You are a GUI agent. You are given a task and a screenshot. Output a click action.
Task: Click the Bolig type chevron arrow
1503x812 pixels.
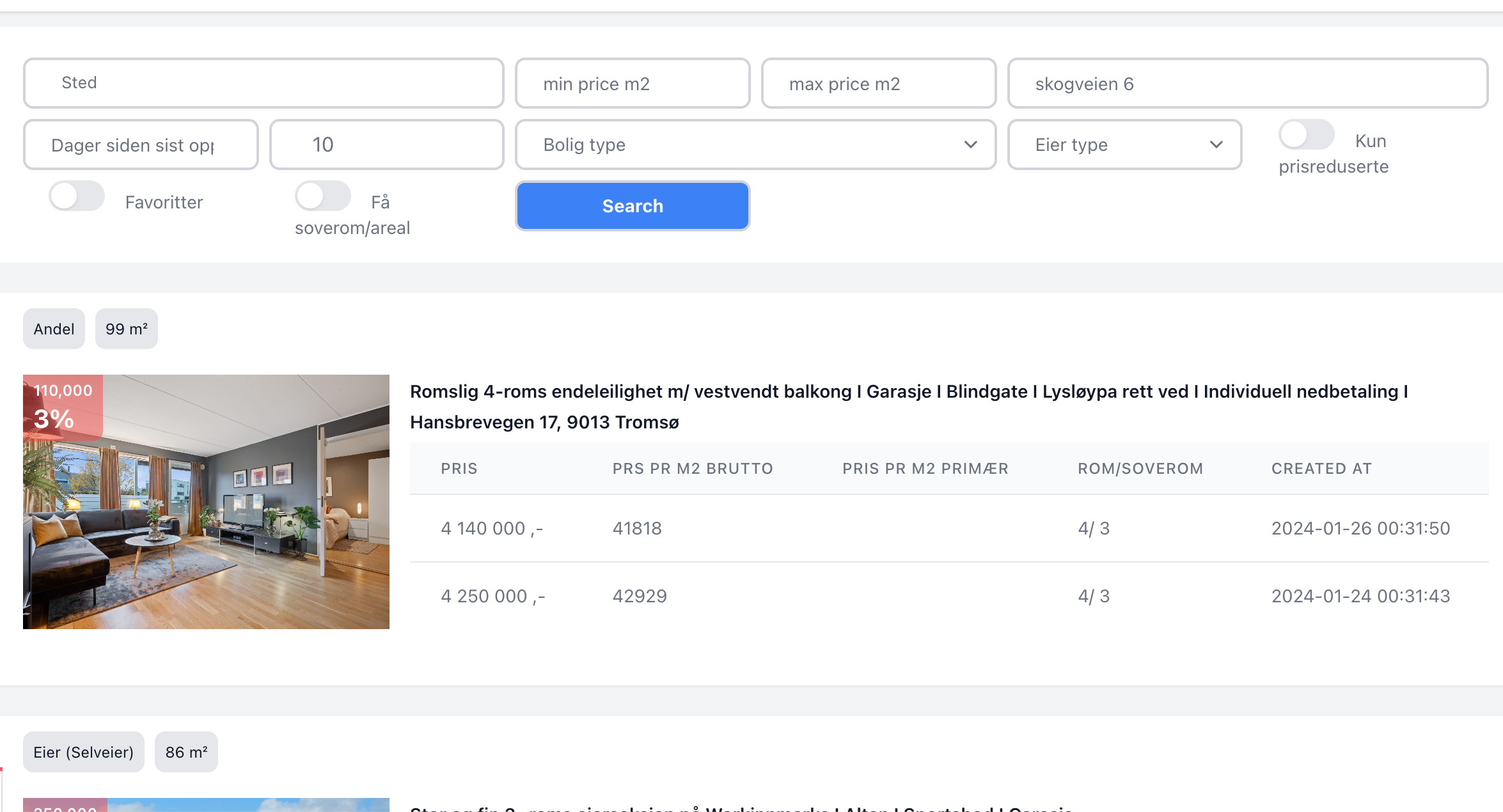[x=970, y=145]
